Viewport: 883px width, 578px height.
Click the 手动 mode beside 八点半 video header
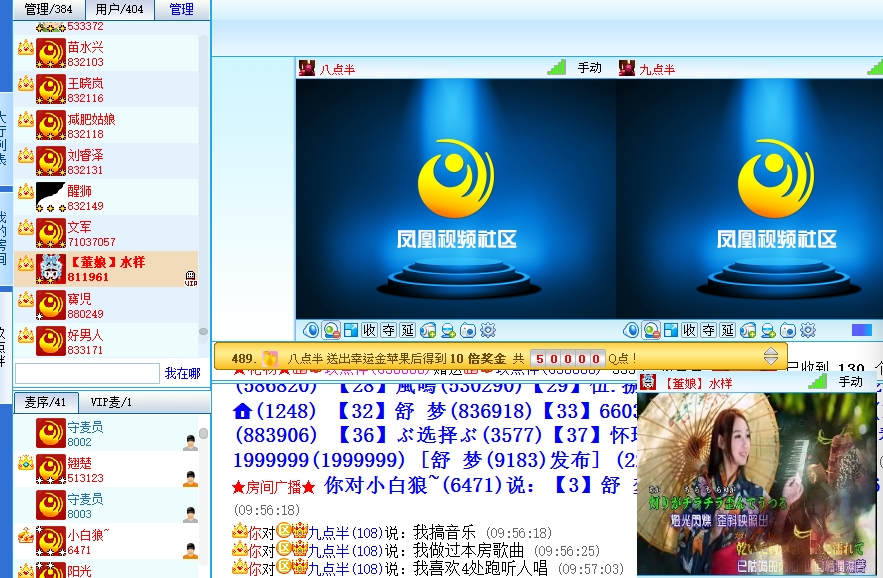[590, 68]
